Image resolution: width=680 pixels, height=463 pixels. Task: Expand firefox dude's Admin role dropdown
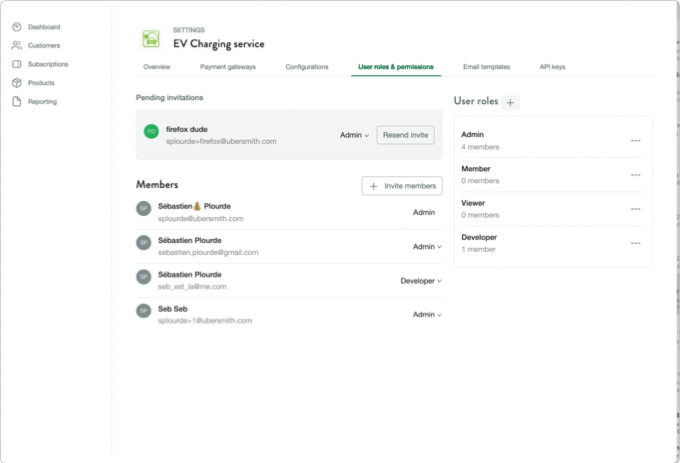click(354, 135)
